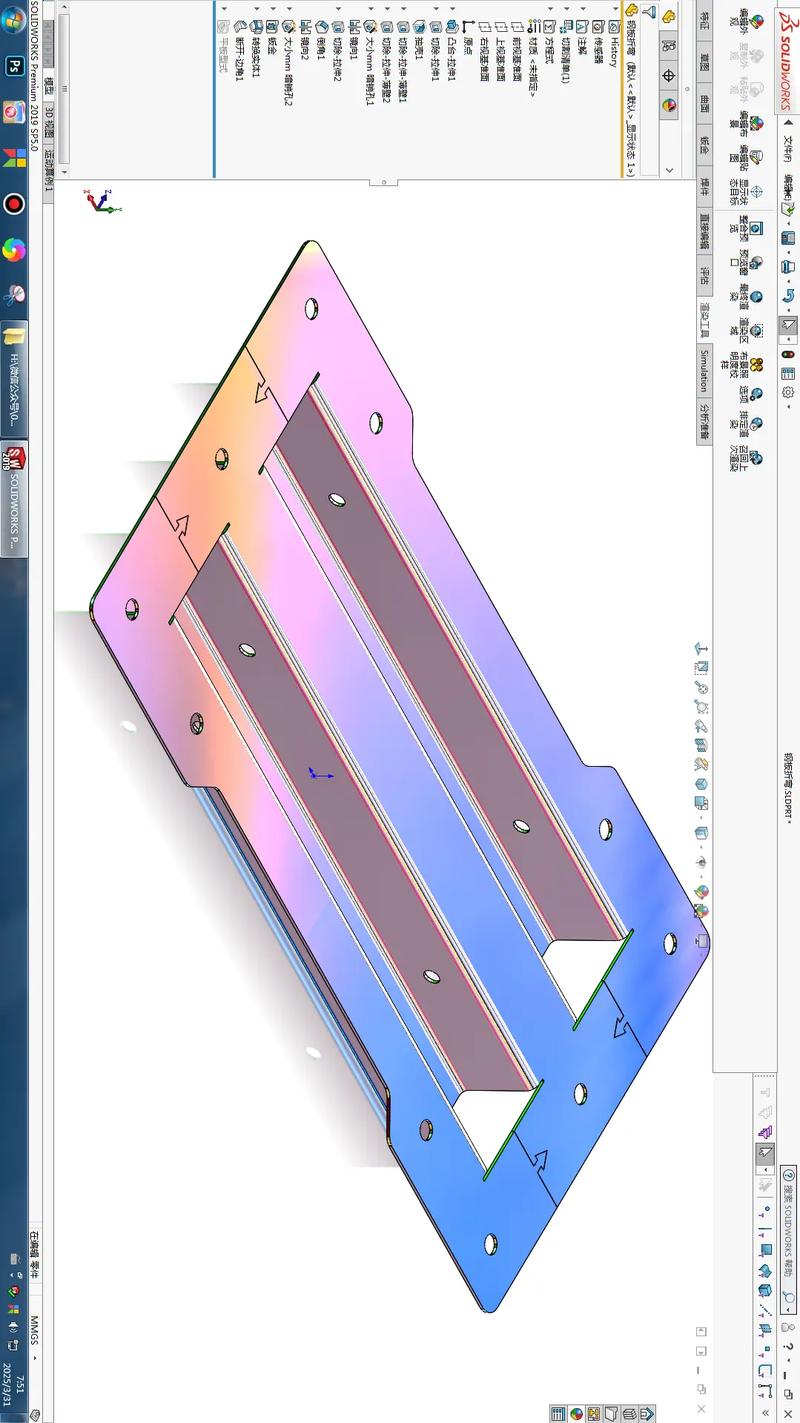Open the 文件(F) menu
The image size is (800, 1423).
coord(787,150)
